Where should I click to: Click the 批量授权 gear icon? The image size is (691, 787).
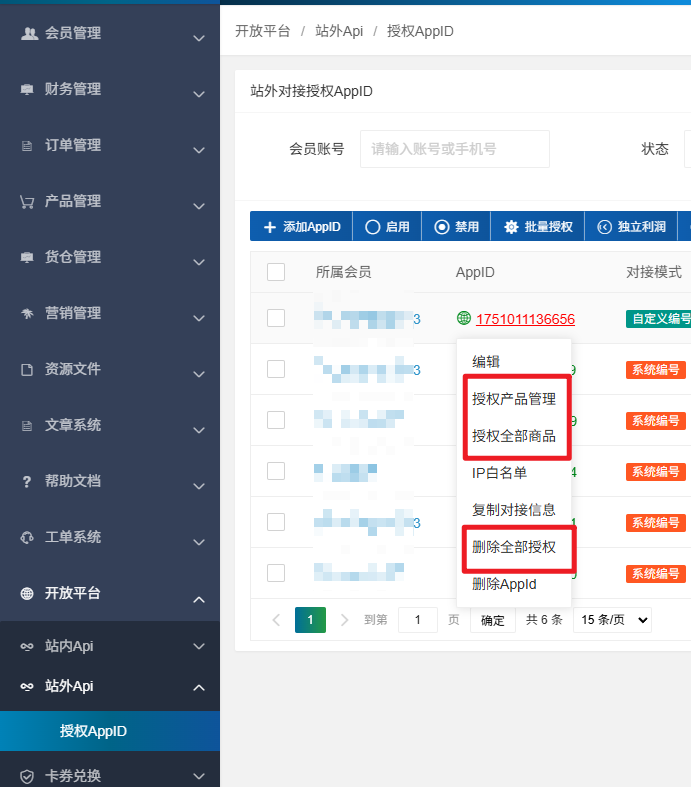pyautogui.click(x=511, y=227)
